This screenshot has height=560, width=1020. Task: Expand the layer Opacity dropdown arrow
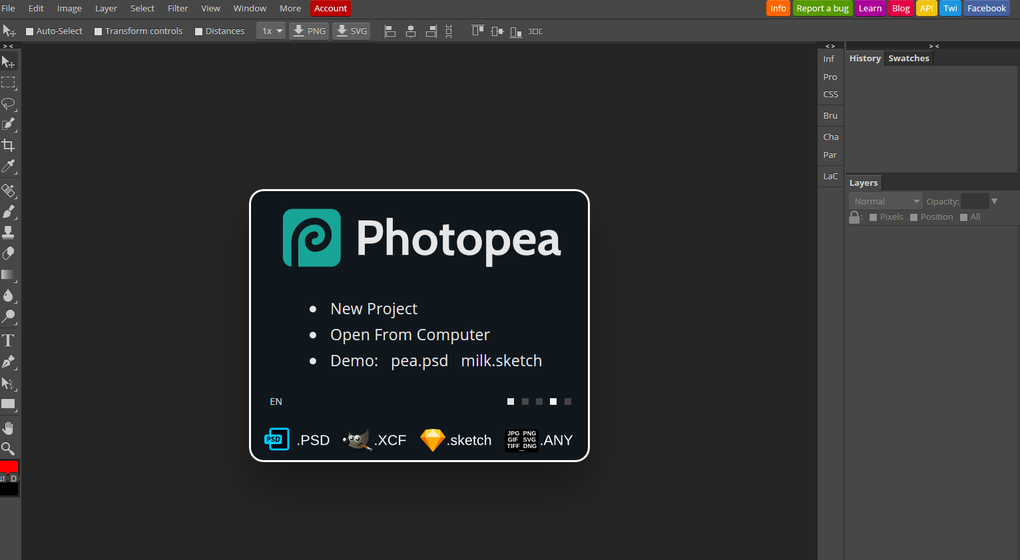[x=994, y=201]
